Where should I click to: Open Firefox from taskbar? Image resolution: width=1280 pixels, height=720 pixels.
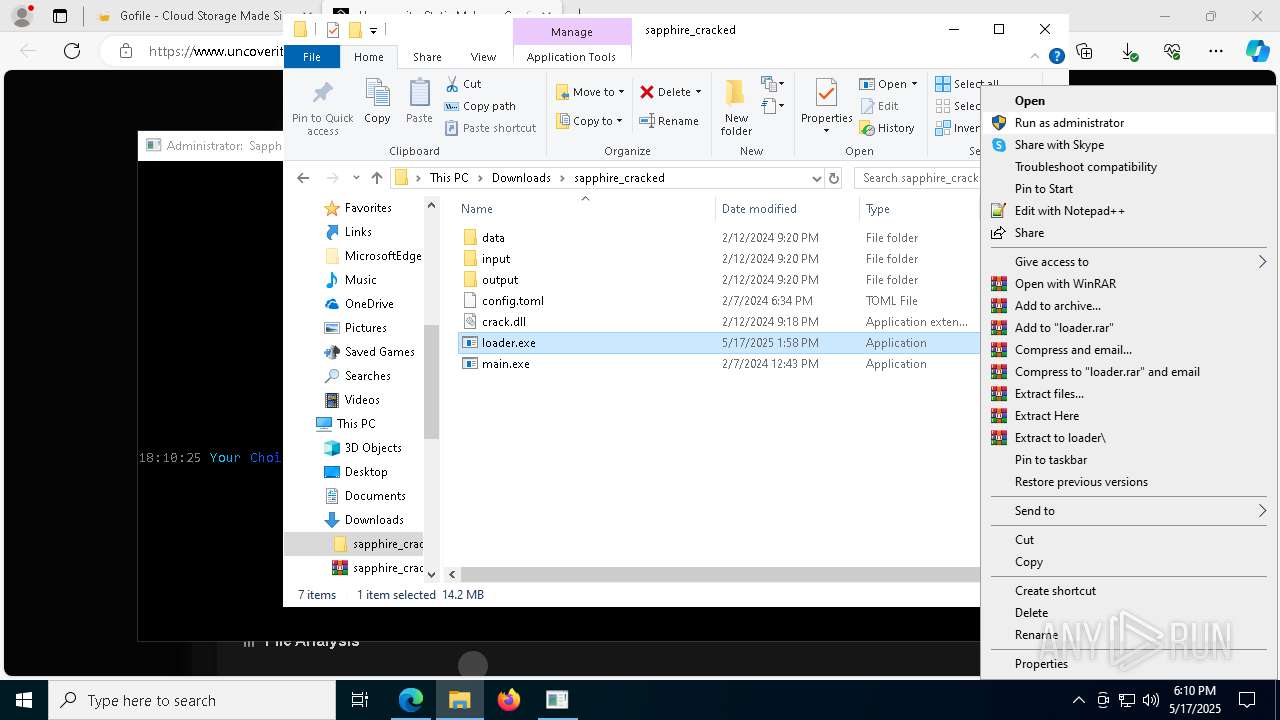pyautogui.click(x=509, y=700)
